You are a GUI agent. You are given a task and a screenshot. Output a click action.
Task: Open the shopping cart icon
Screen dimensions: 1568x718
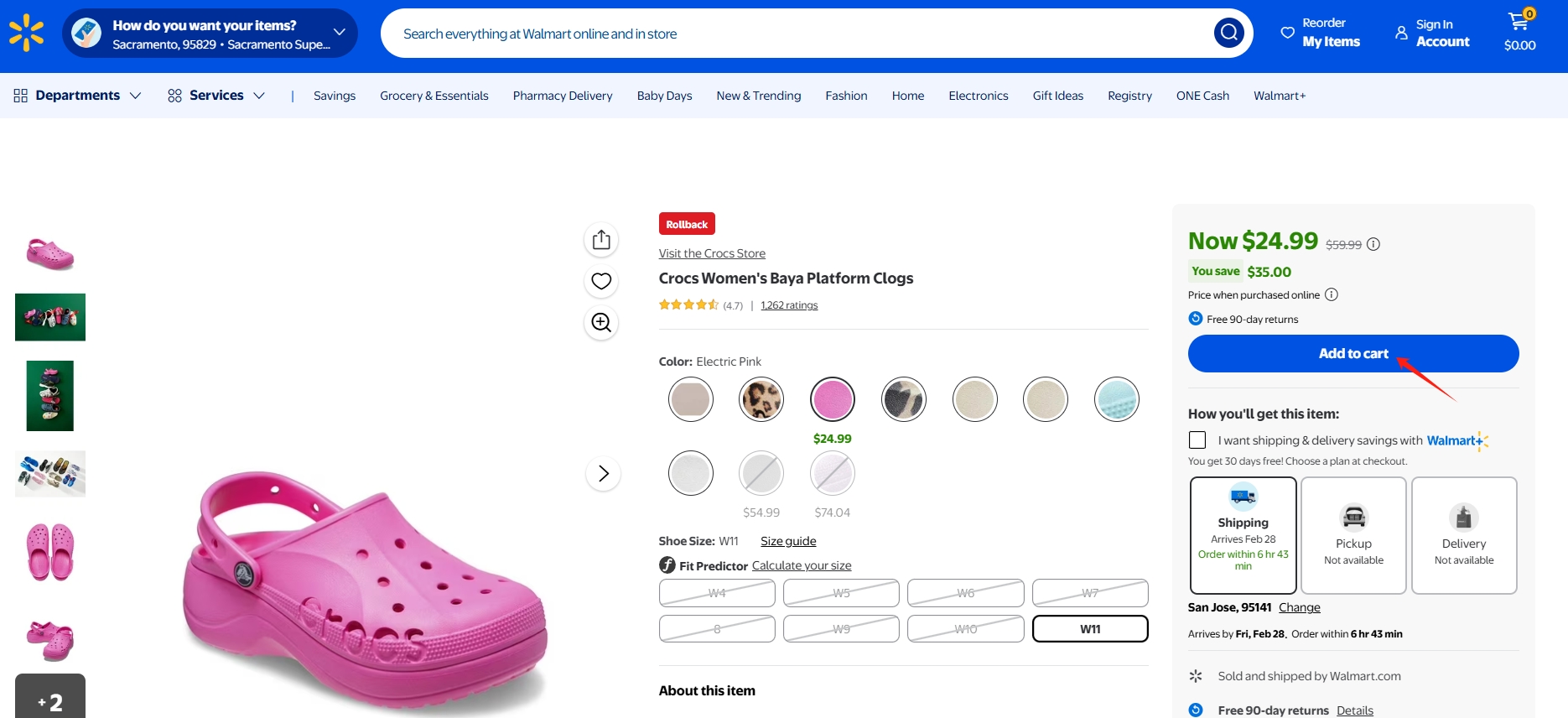pyautogui.click(x=1519, y=21)
